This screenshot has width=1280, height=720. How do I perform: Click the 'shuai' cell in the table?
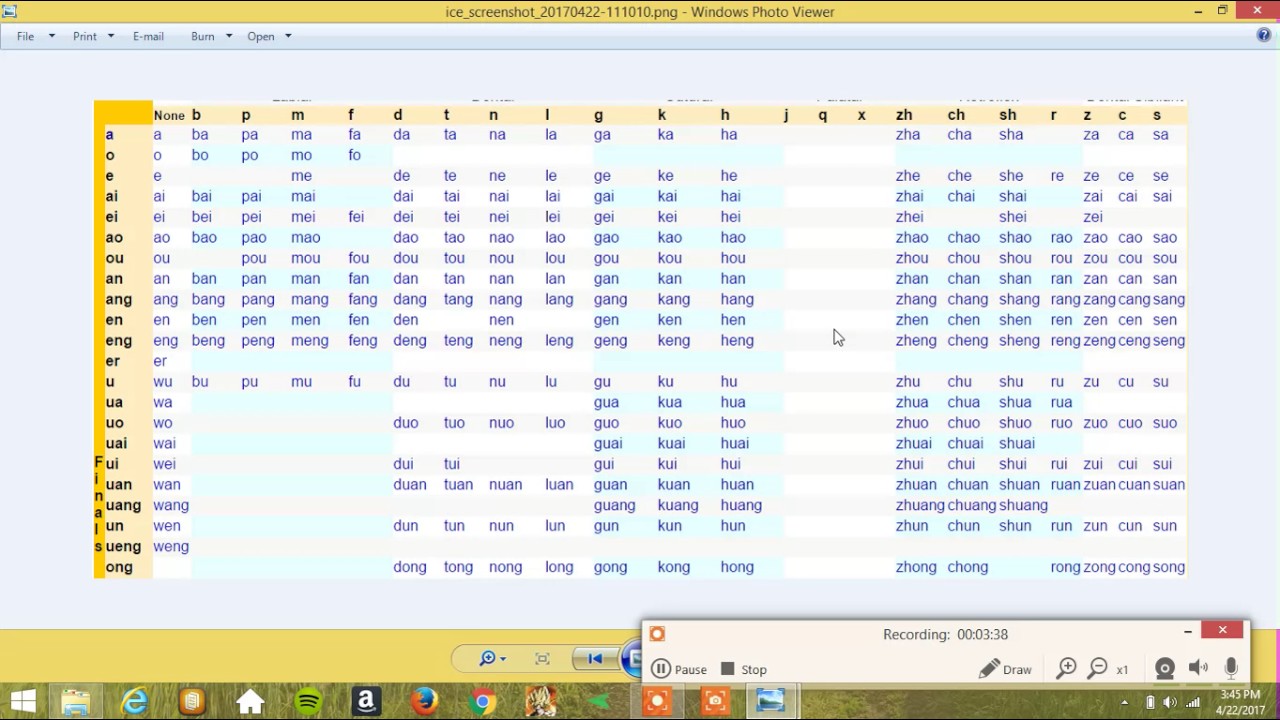coord(1016,443)
